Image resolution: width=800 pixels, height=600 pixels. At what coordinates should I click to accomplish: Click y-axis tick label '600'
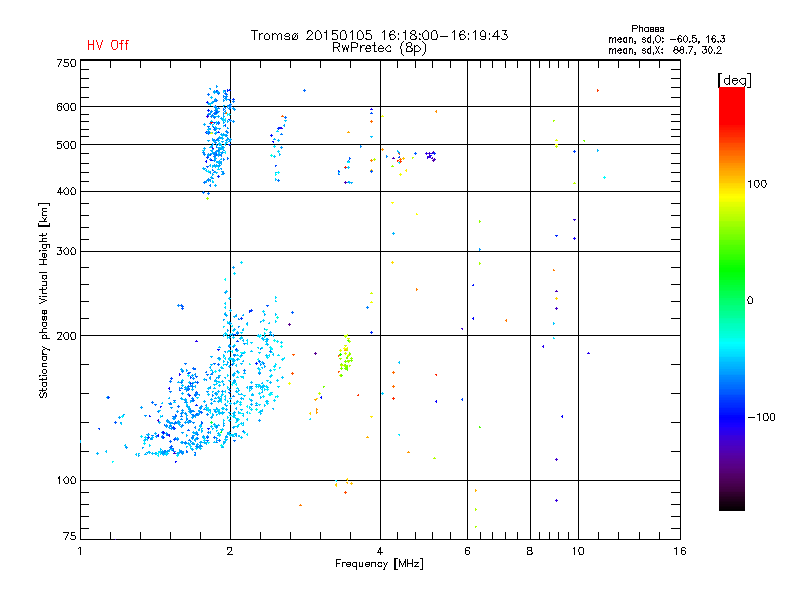66,107
